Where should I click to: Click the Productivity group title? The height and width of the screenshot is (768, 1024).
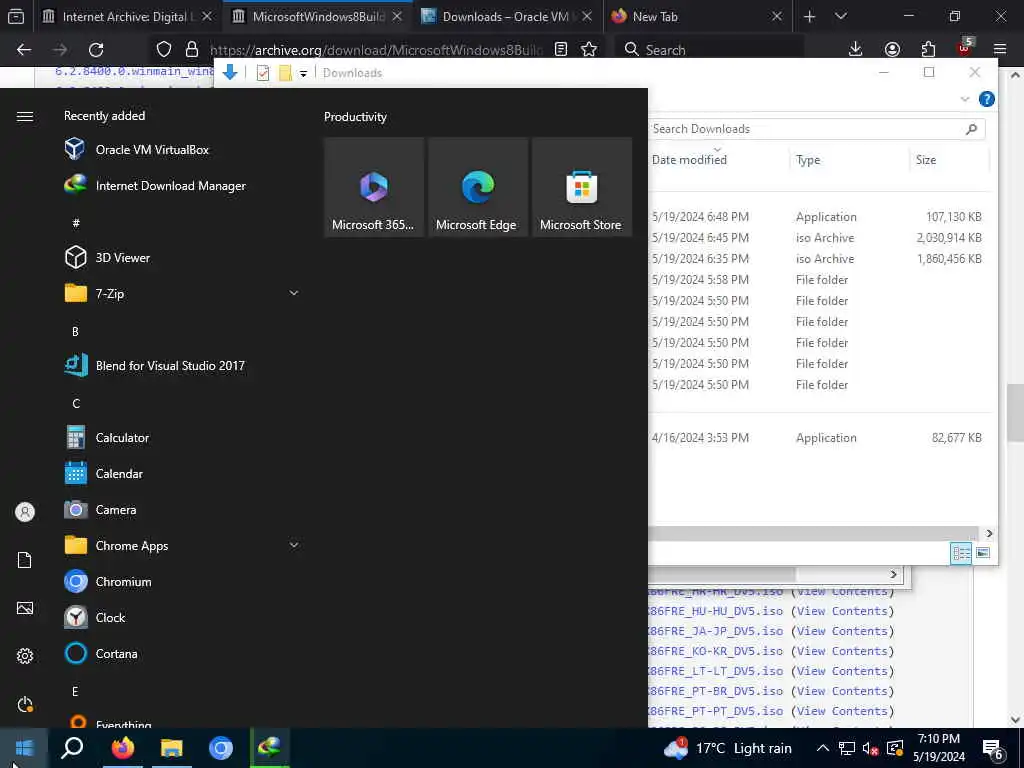(x=355, y=117)
